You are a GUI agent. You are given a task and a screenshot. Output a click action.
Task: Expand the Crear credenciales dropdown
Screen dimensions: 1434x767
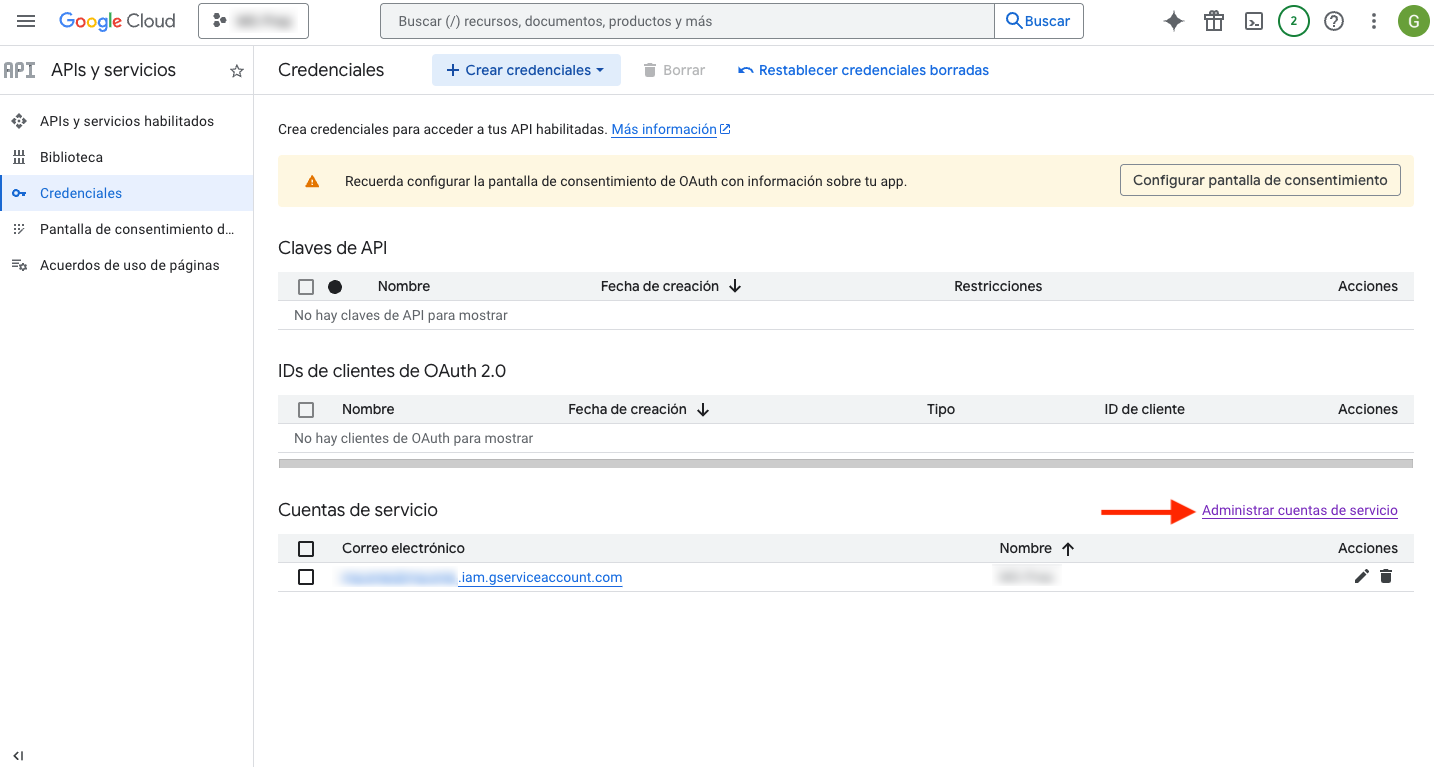[526, 70]
